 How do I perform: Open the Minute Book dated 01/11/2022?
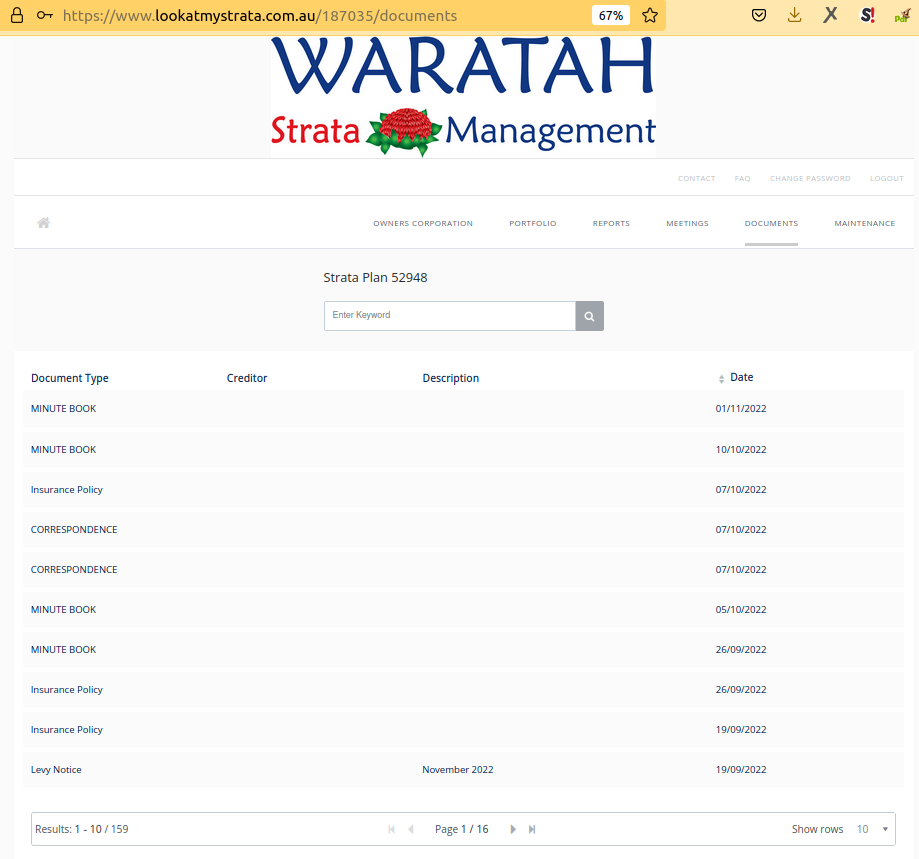click(x=63, y=409)
